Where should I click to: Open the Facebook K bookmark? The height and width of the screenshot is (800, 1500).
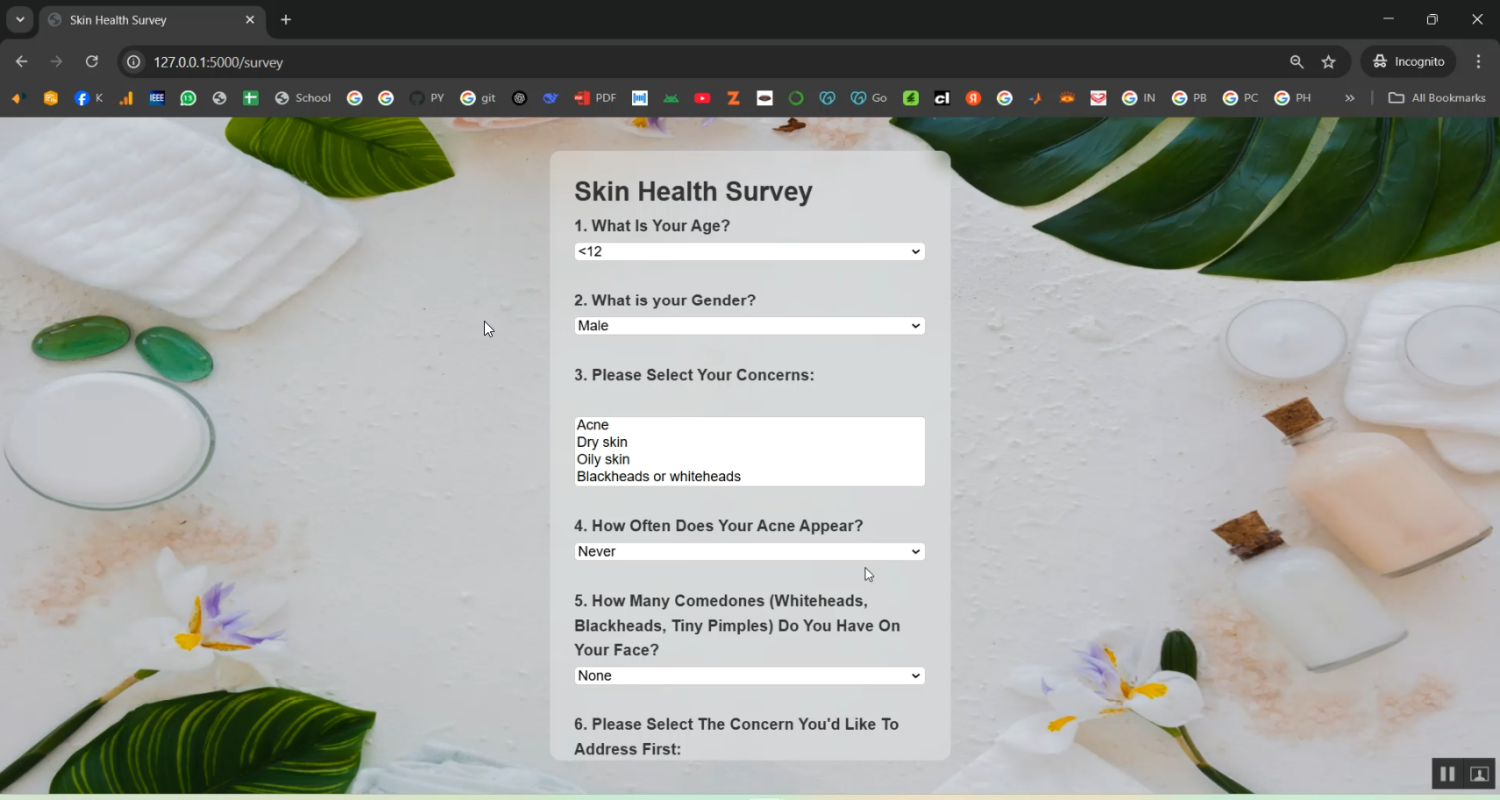pyautogui.click(x=88, y=98)
